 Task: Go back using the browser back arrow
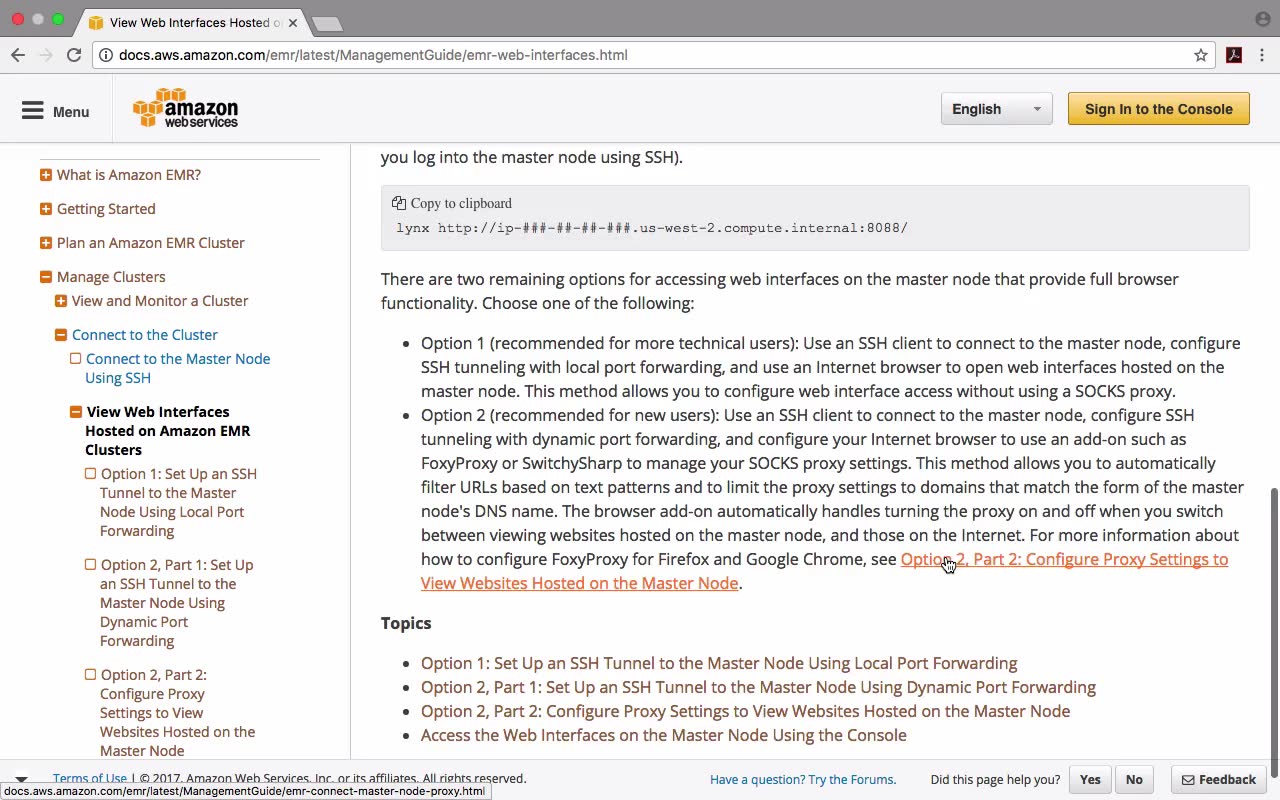point(18,55)
